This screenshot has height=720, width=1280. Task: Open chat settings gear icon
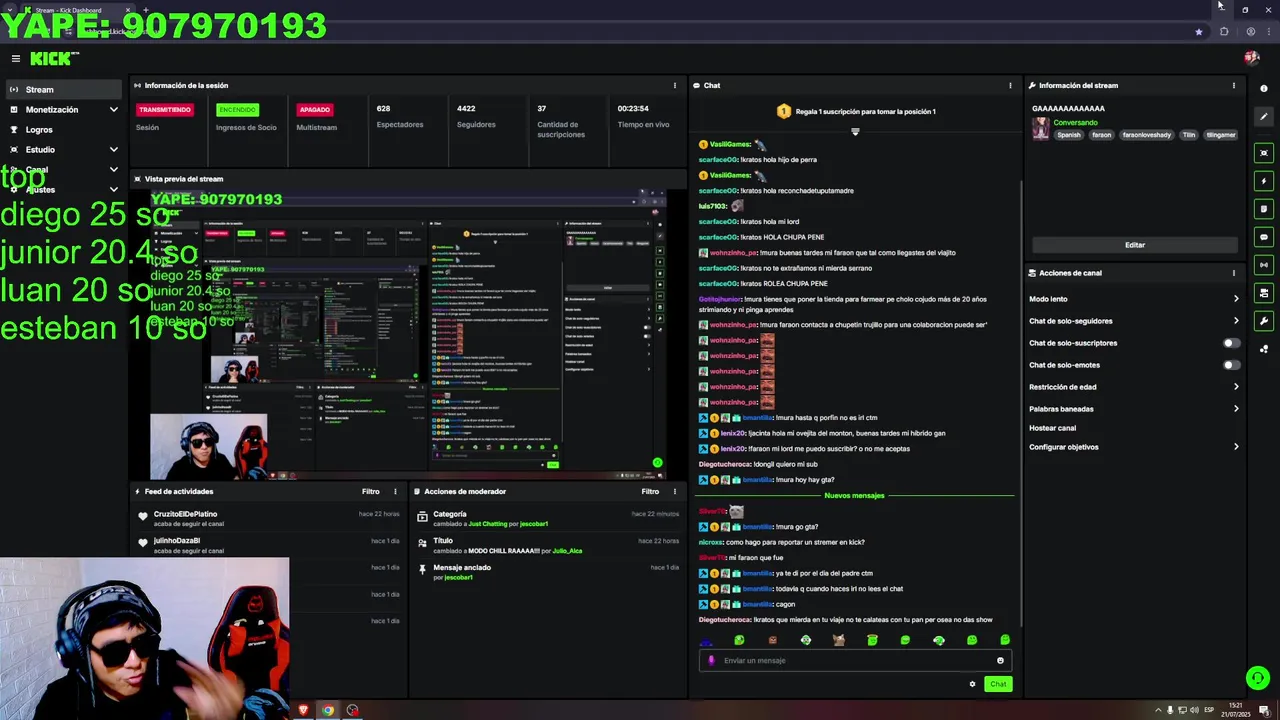(x=972, y=684)
